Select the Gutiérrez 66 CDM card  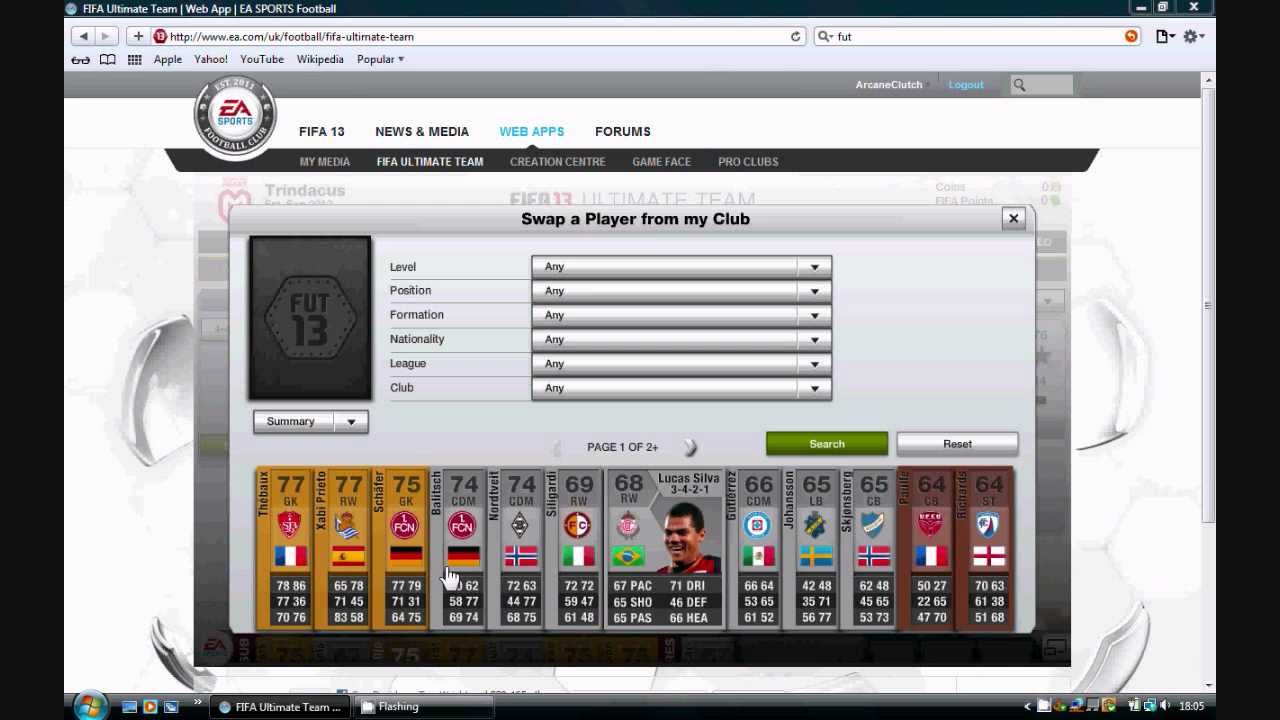754,549
